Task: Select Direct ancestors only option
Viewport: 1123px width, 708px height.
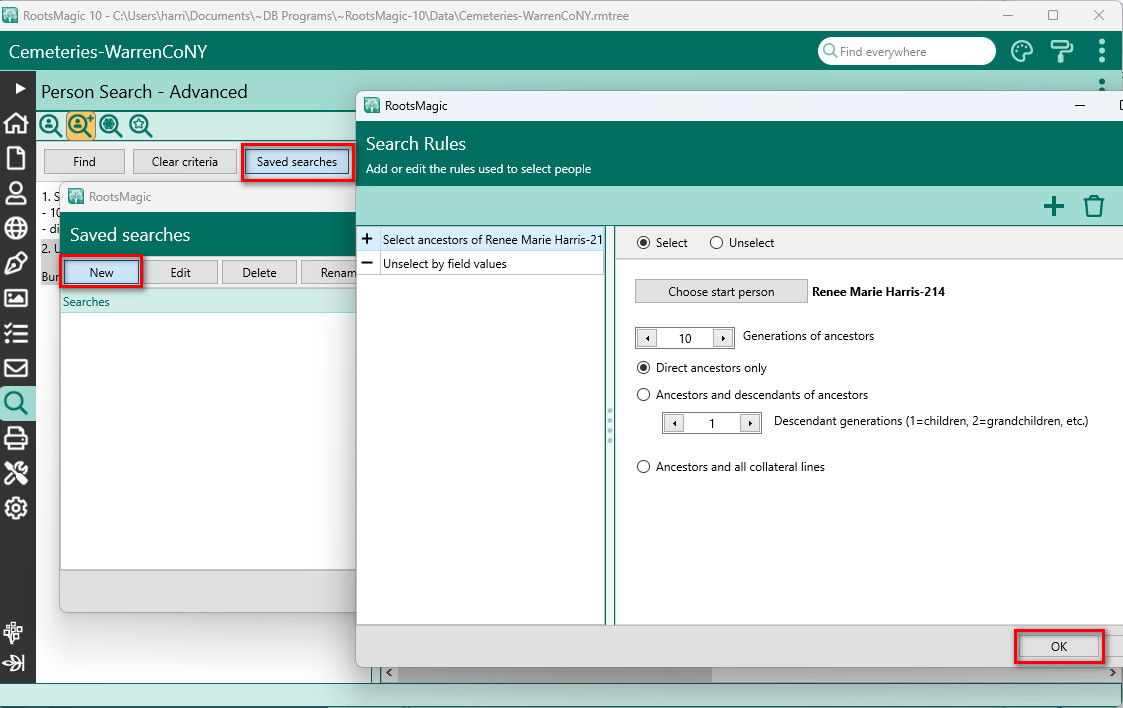Action: click(702, 368)
